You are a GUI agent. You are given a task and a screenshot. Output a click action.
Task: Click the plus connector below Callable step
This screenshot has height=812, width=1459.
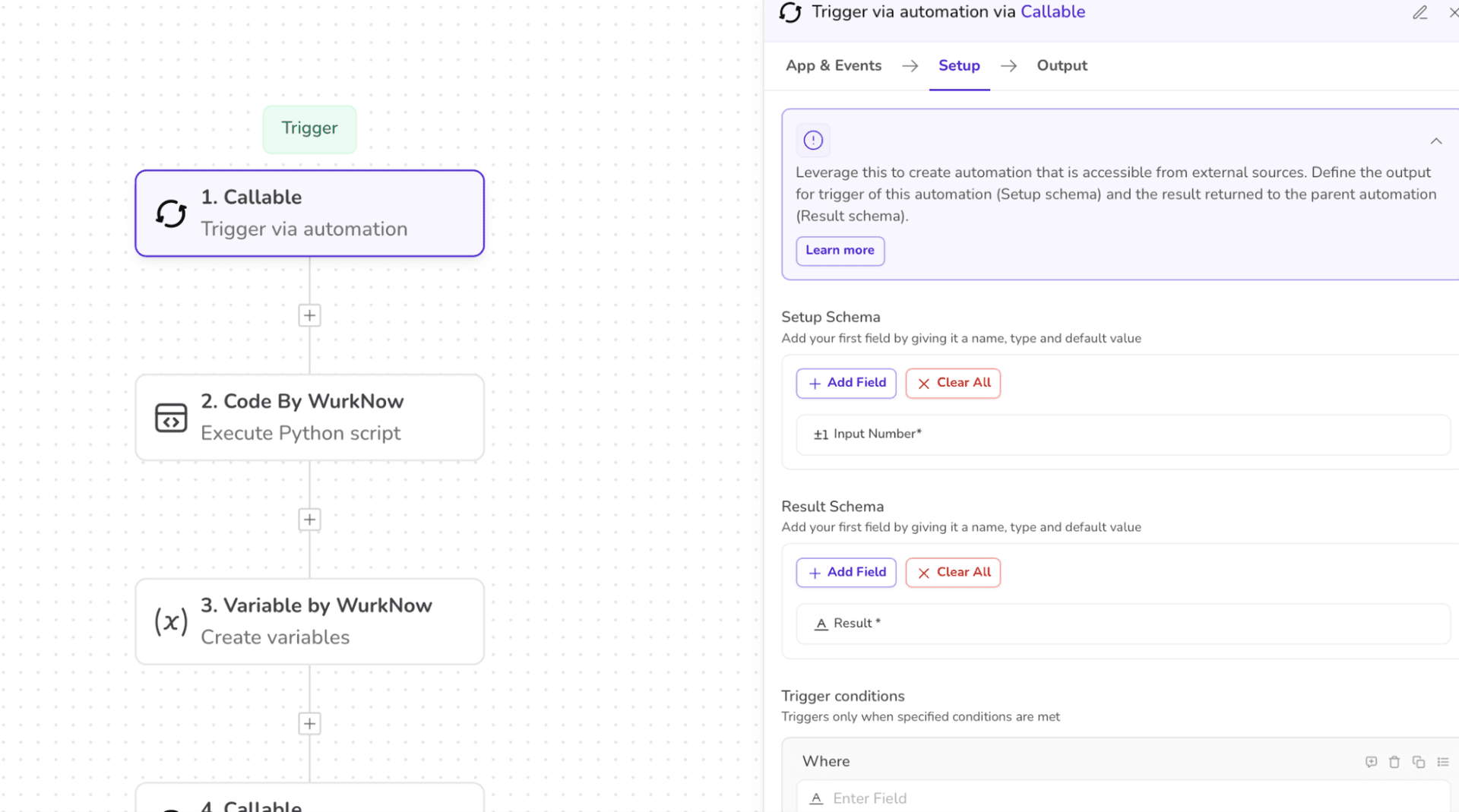click(309, 315)
